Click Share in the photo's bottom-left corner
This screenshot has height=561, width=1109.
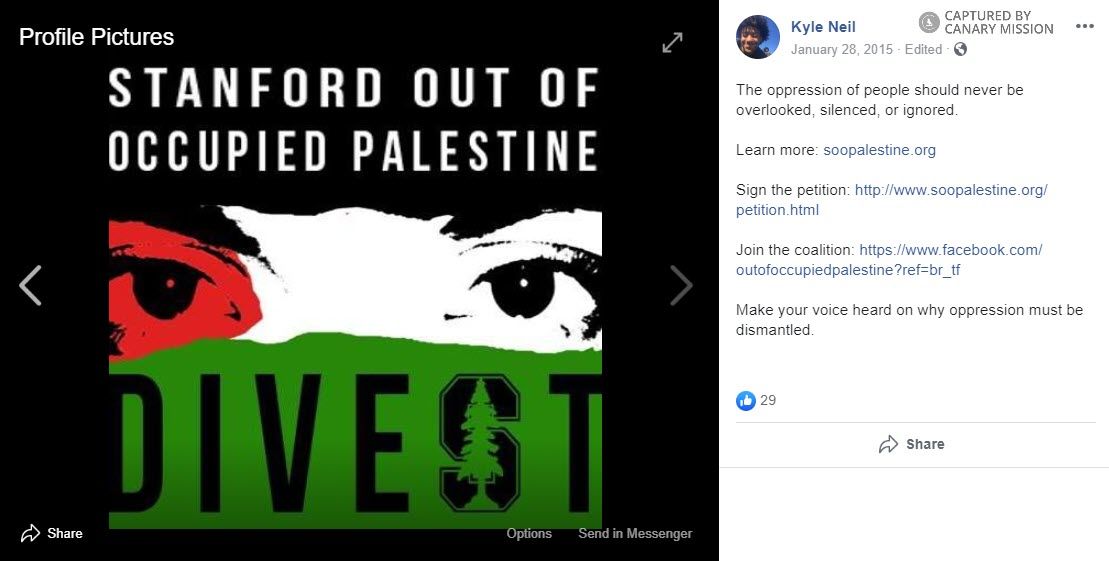[52, 533]
